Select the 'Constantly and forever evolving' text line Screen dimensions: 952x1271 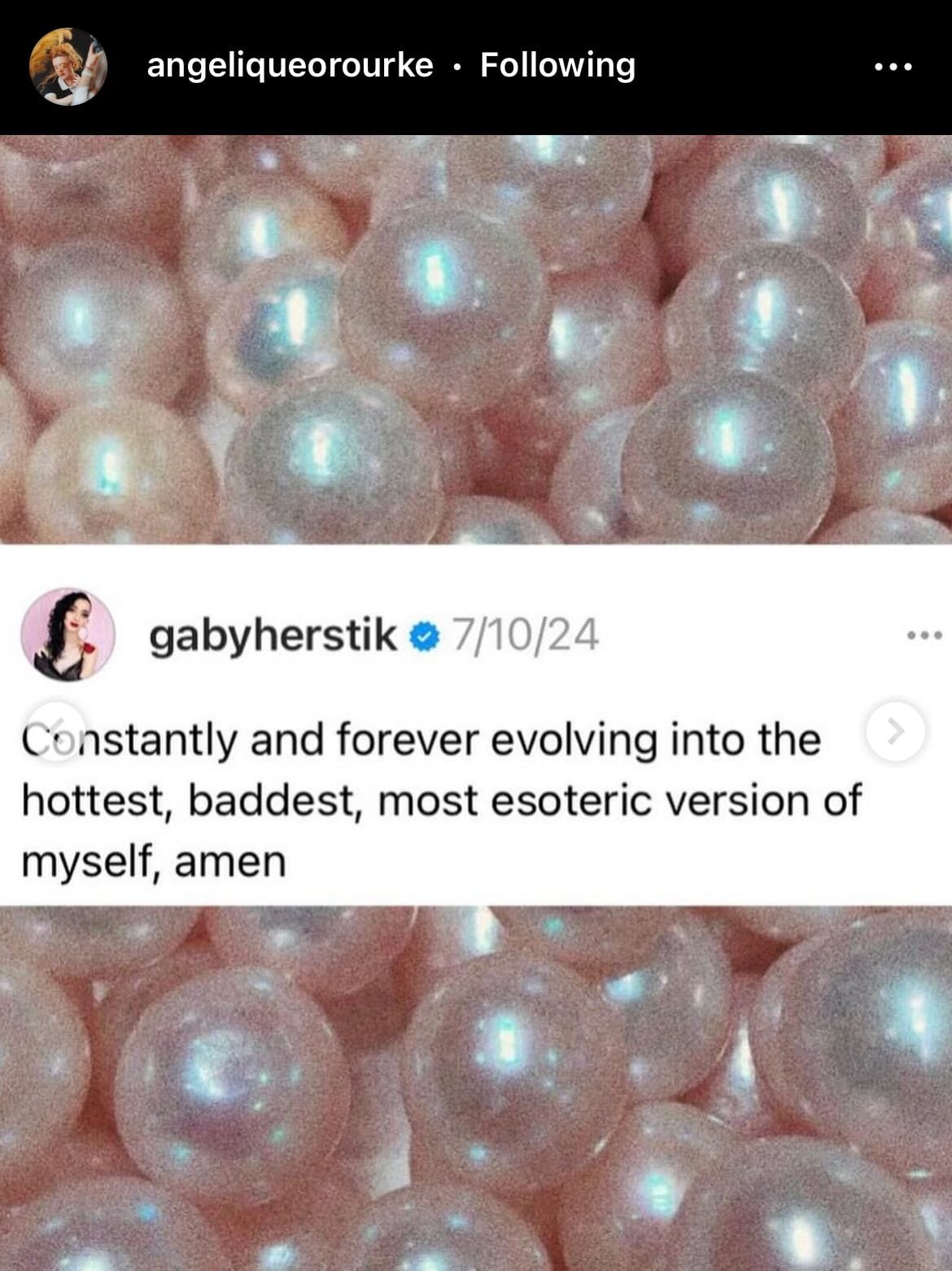point(421,740)
